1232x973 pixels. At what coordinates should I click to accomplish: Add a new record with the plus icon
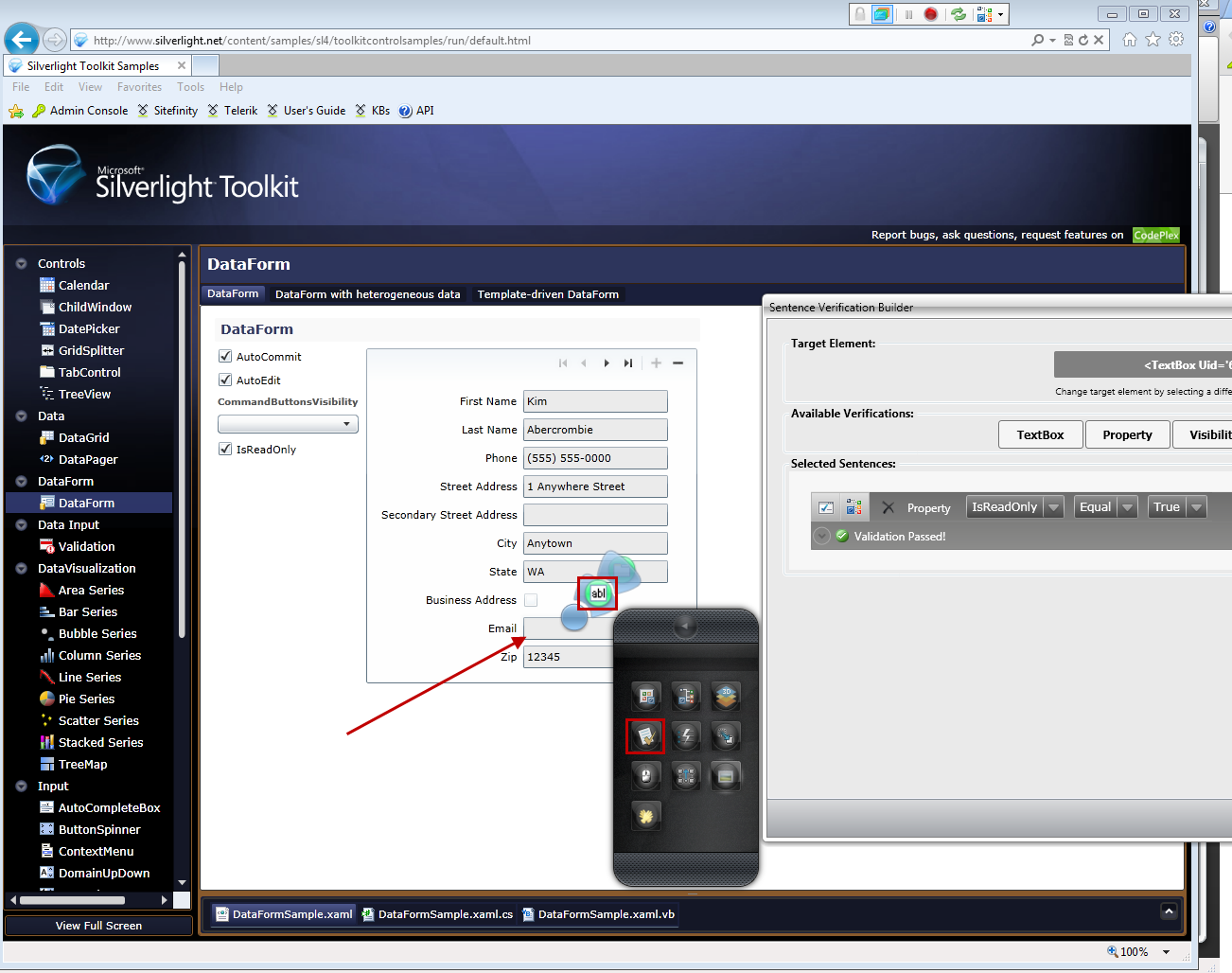pyautogui.click(x=656, y=363)
